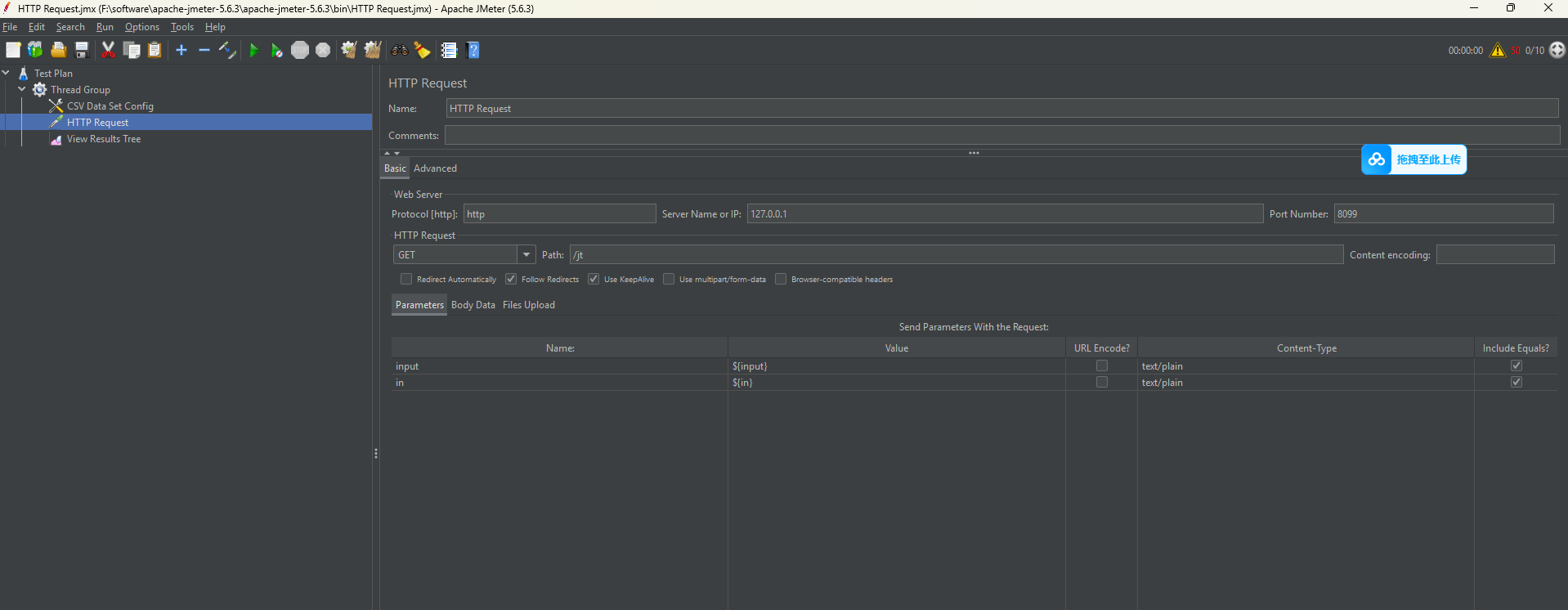Collapse all tree nodes with minus icon

204,50
